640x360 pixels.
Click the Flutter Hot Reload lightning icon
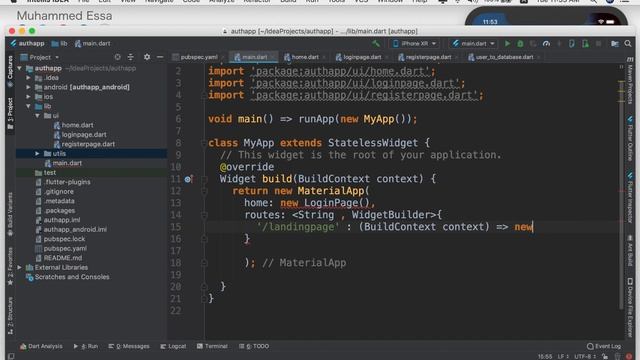[x=559, y=43]
